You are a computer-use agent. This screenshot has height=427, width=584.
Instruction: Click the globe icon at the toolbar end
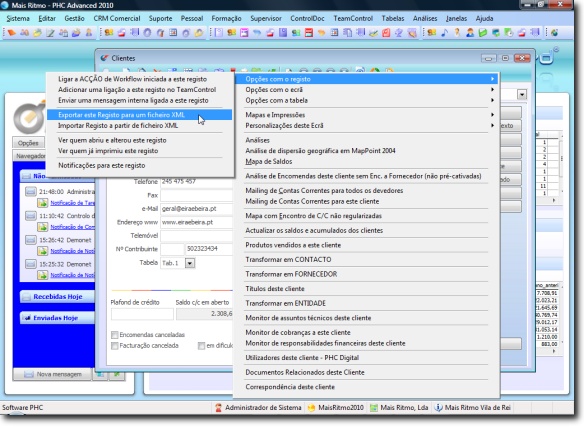[555, 33]
